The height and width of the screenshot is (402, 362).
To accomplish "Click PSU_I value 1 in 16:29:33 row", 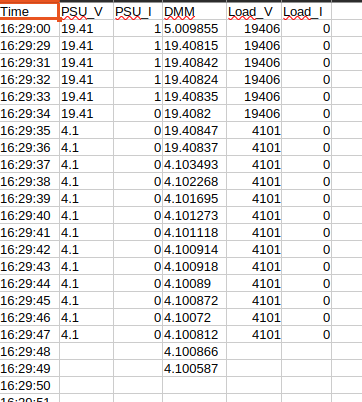I will pos(138,97).
